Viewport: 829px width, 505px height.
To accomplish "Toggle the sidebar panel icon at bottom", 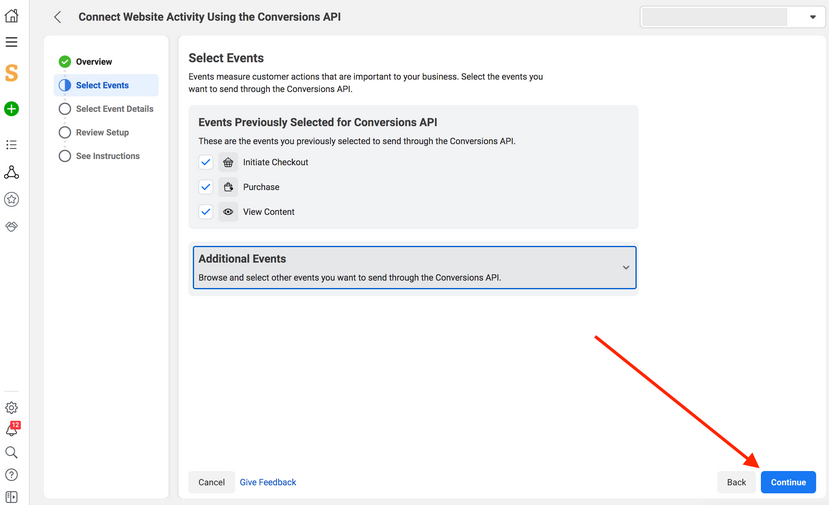I will tap(12, 497).
